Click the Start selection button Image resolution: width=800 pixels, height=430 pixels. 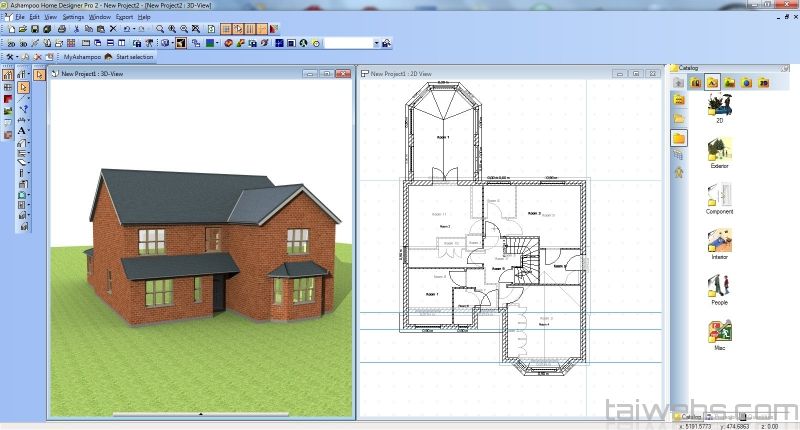tap(128, 57)
